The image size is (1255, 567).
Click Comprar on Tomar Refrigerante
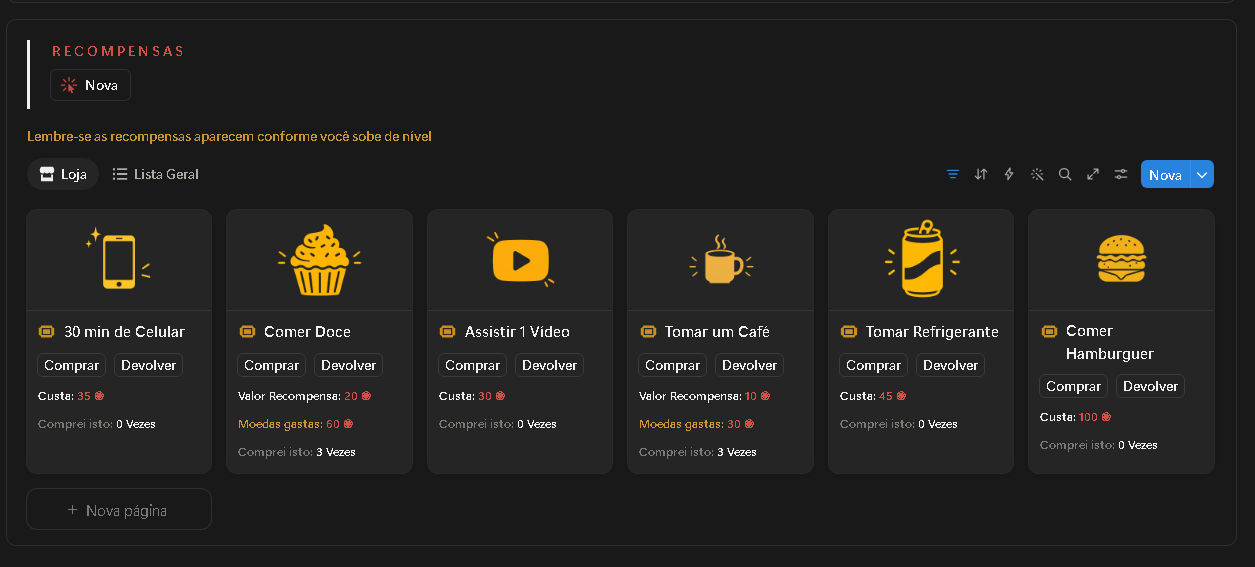point(874,365)
